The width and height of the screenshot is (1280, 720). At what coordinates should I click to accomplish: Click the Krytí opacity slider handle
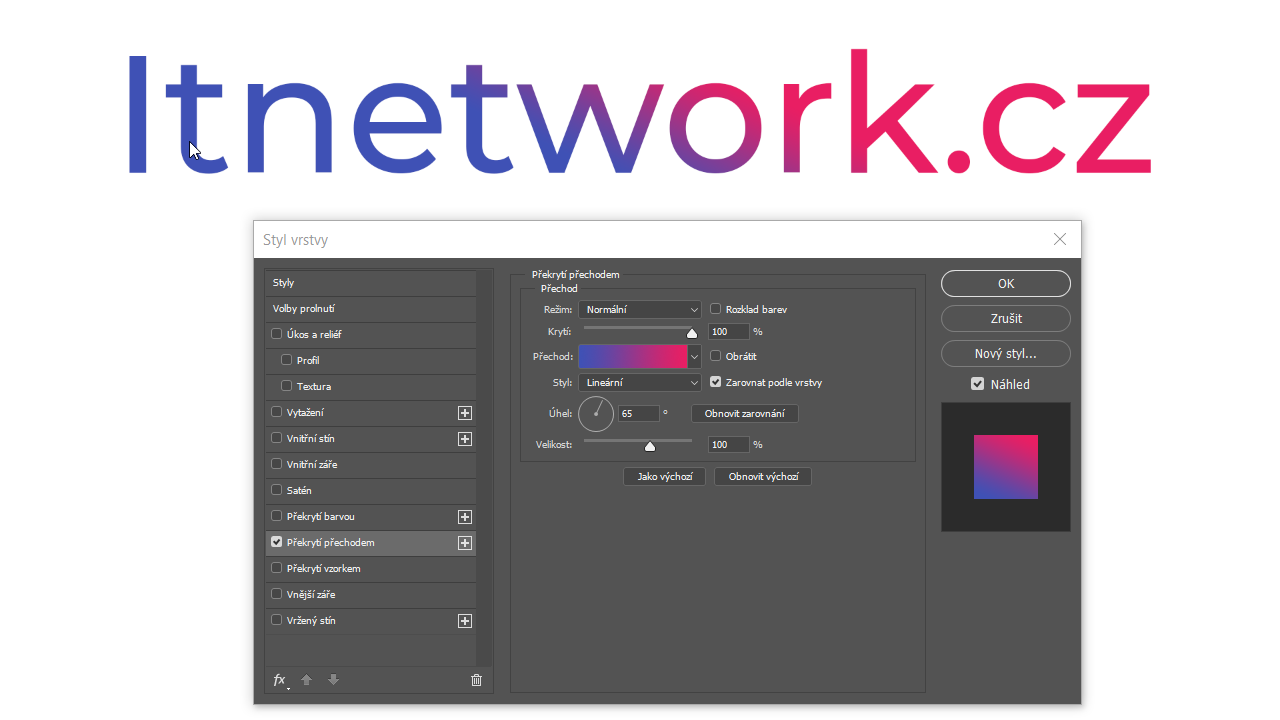point(691,333)
